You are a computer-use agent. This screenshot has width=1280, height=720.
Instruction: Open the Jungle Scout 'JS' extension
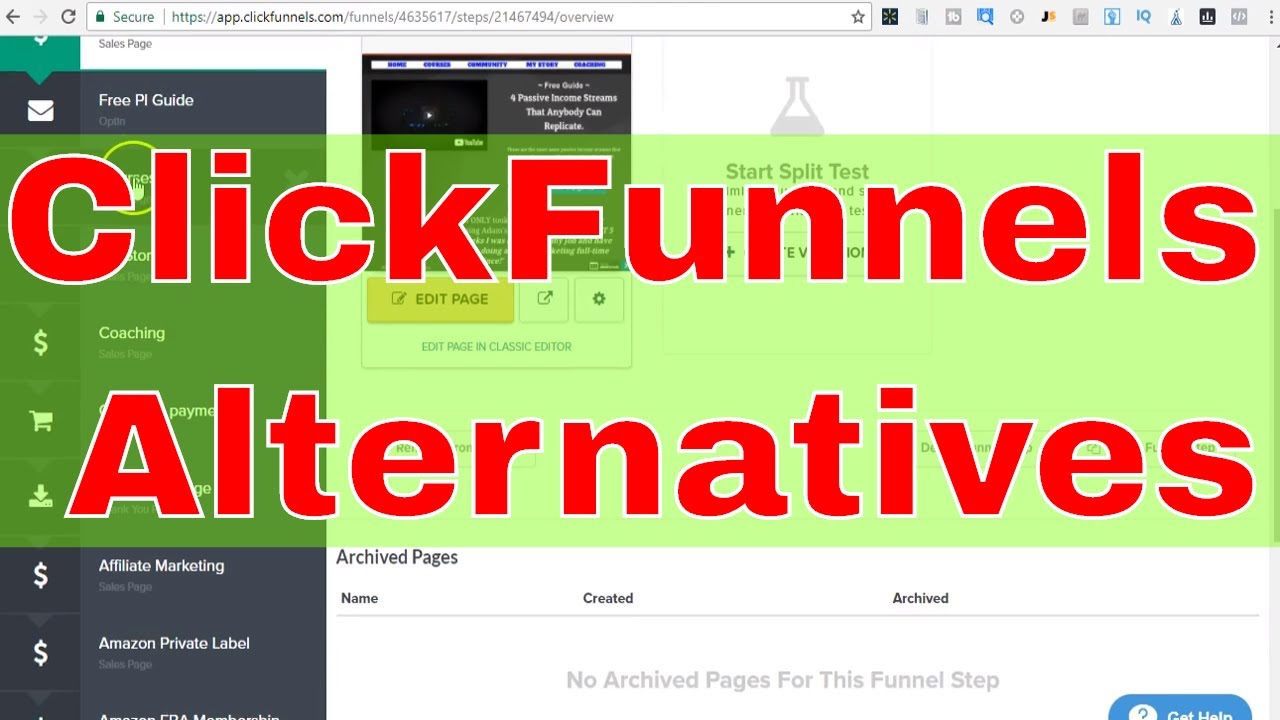[x=1048, y=17]
